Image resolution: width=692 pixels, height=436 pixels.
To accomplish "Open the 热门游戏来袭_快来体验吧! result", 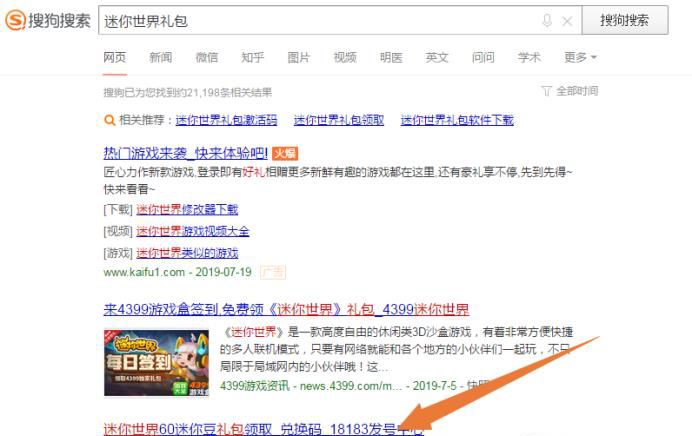I will [x=186, y=153].
